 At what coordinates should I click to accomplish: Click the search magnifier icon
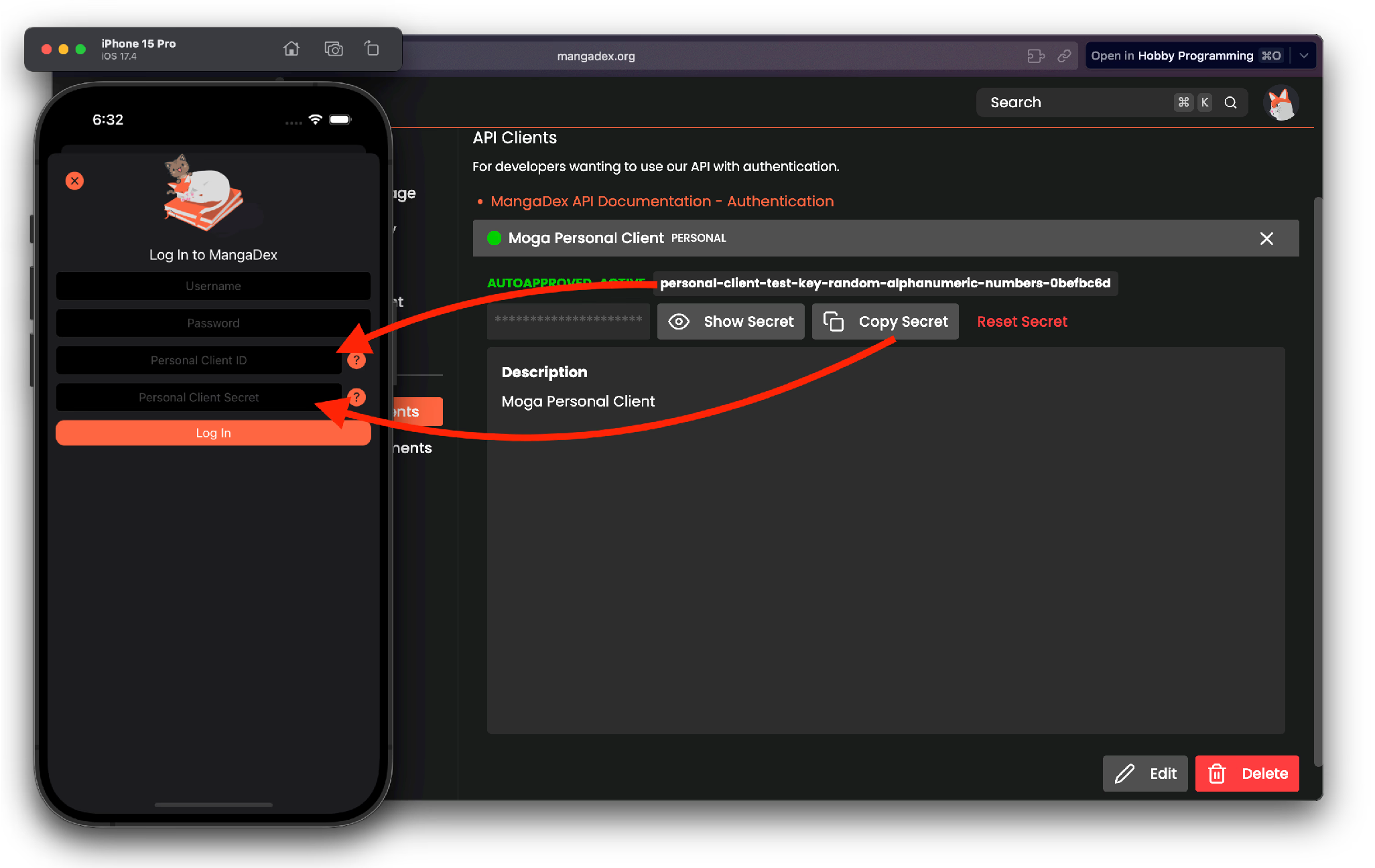(x=1230, y=102)
